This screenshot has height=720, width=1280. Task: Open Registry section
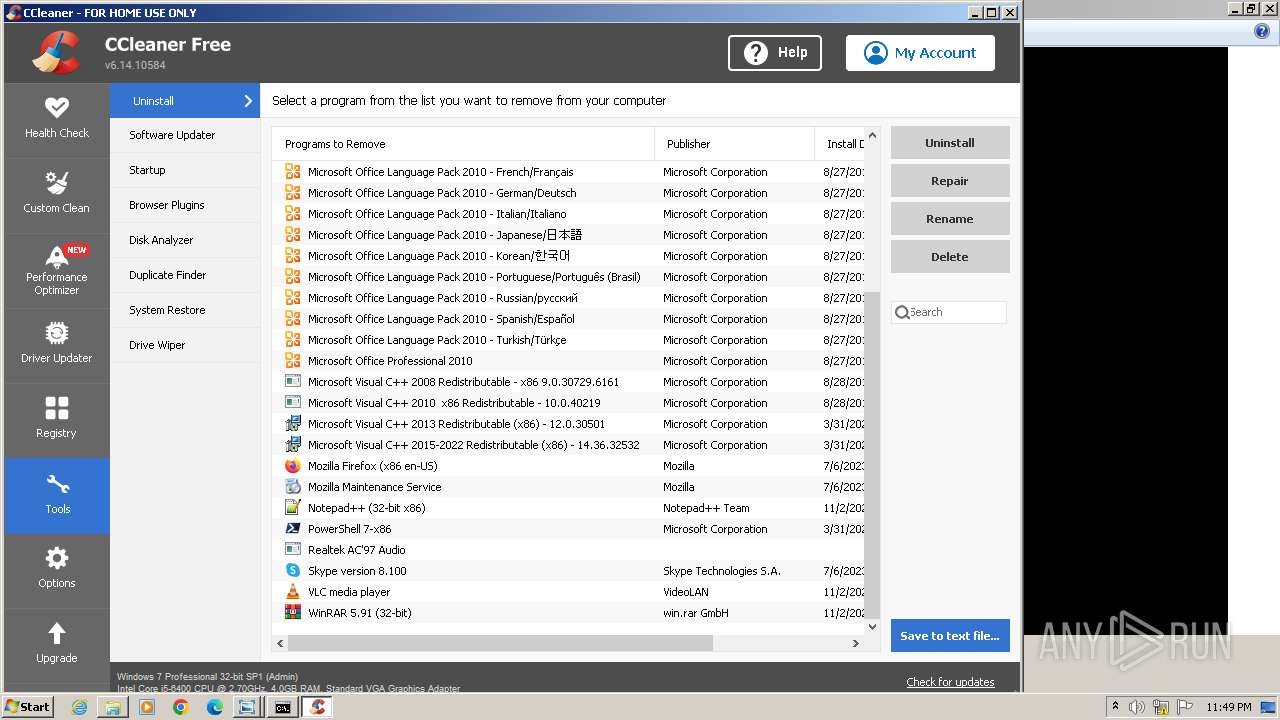[57, 420]
